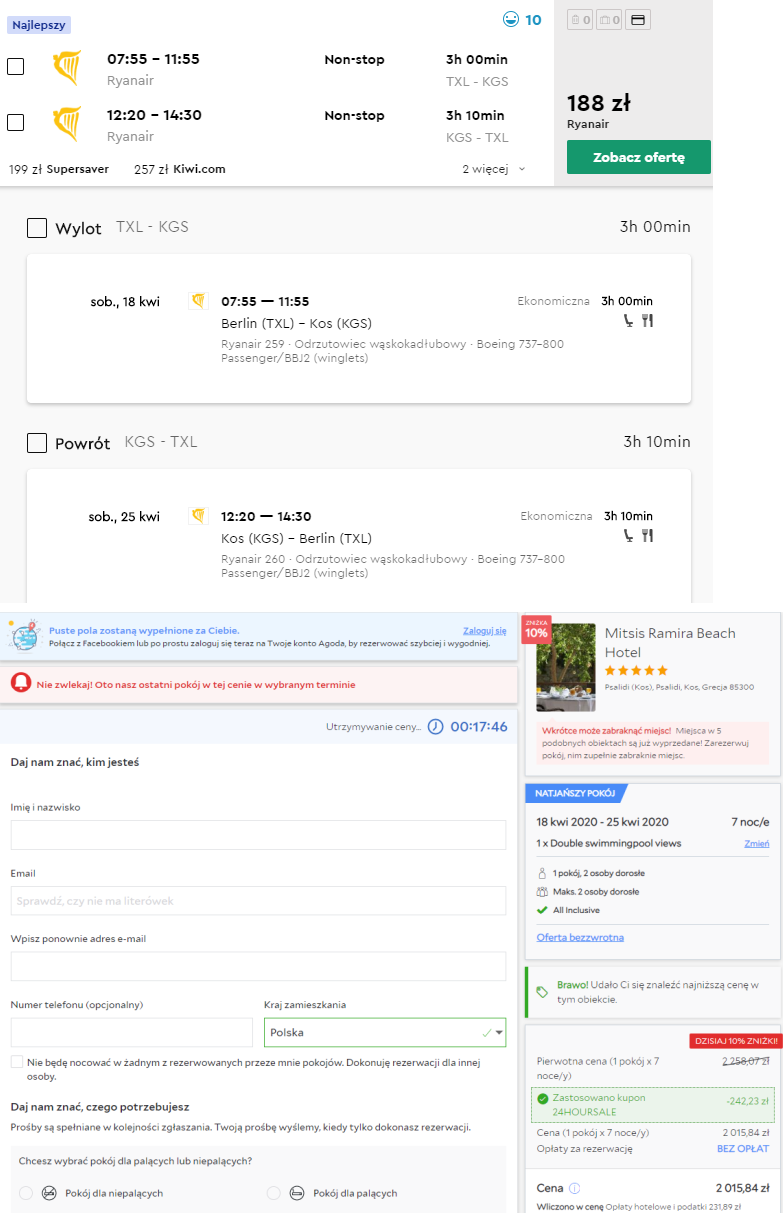Click the Mitsis Ramira Beach Hotel thumbnail
This screenshot has width=783, height=1213.
point(566,667)
